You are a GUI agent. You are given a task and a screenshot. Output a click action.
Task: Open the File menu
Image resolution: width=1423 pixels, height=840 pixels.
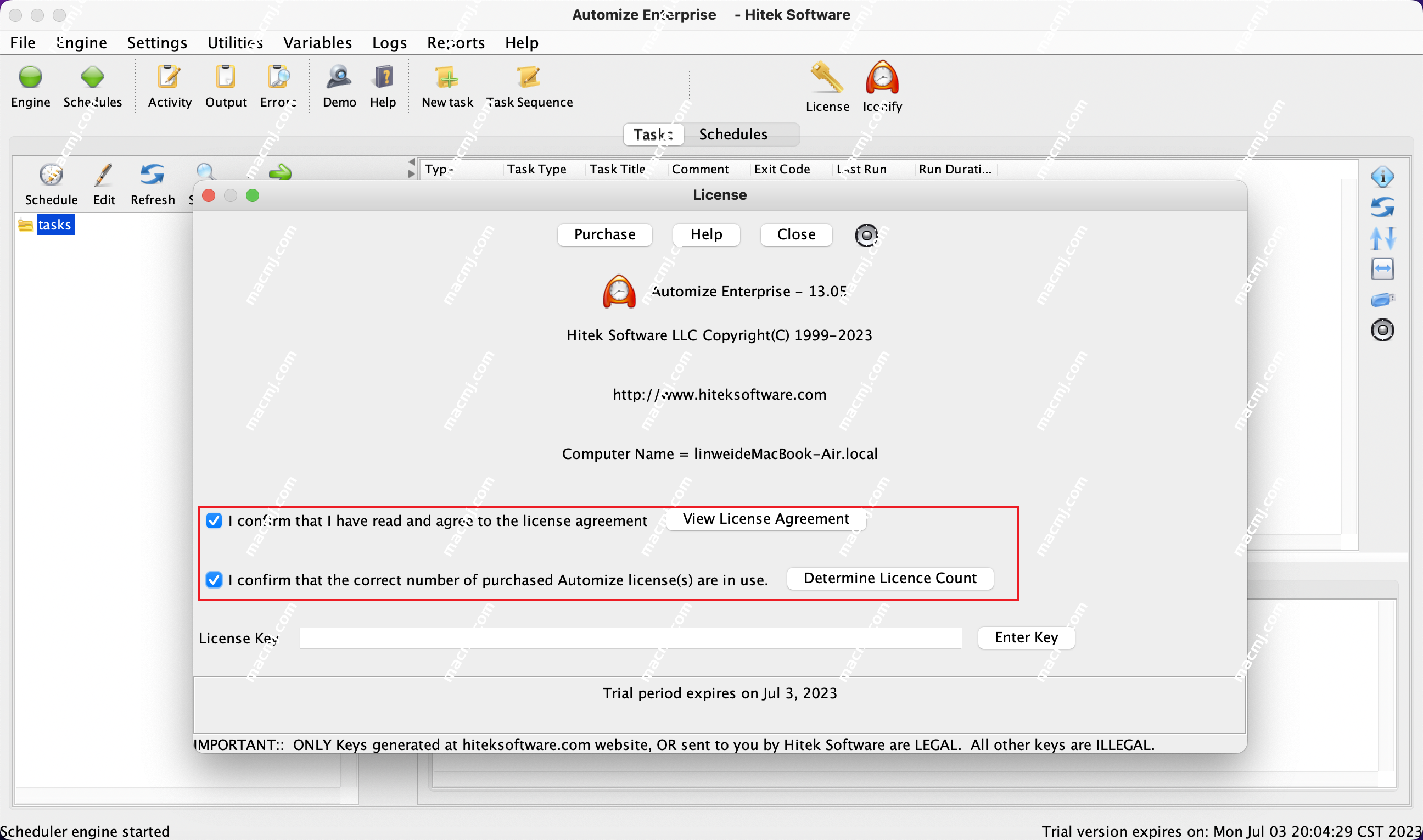click(23, 42)
